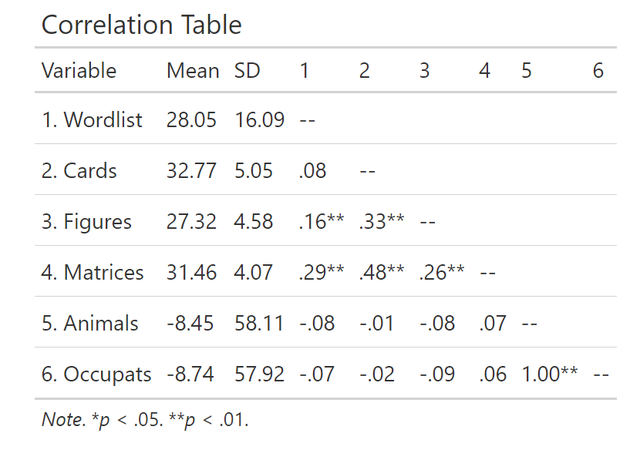Select the Variable column header
Image resolution: width=640 pixels, height=460 pixels.
coord(79,71)
